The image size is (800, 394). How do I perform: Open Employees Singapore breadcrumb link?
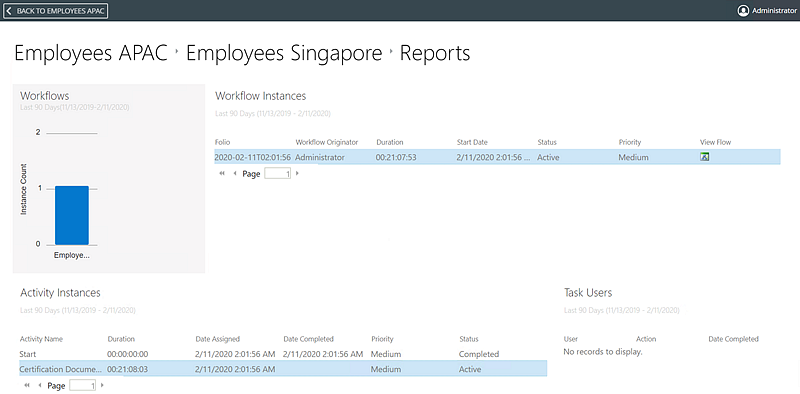coord(284,53)
